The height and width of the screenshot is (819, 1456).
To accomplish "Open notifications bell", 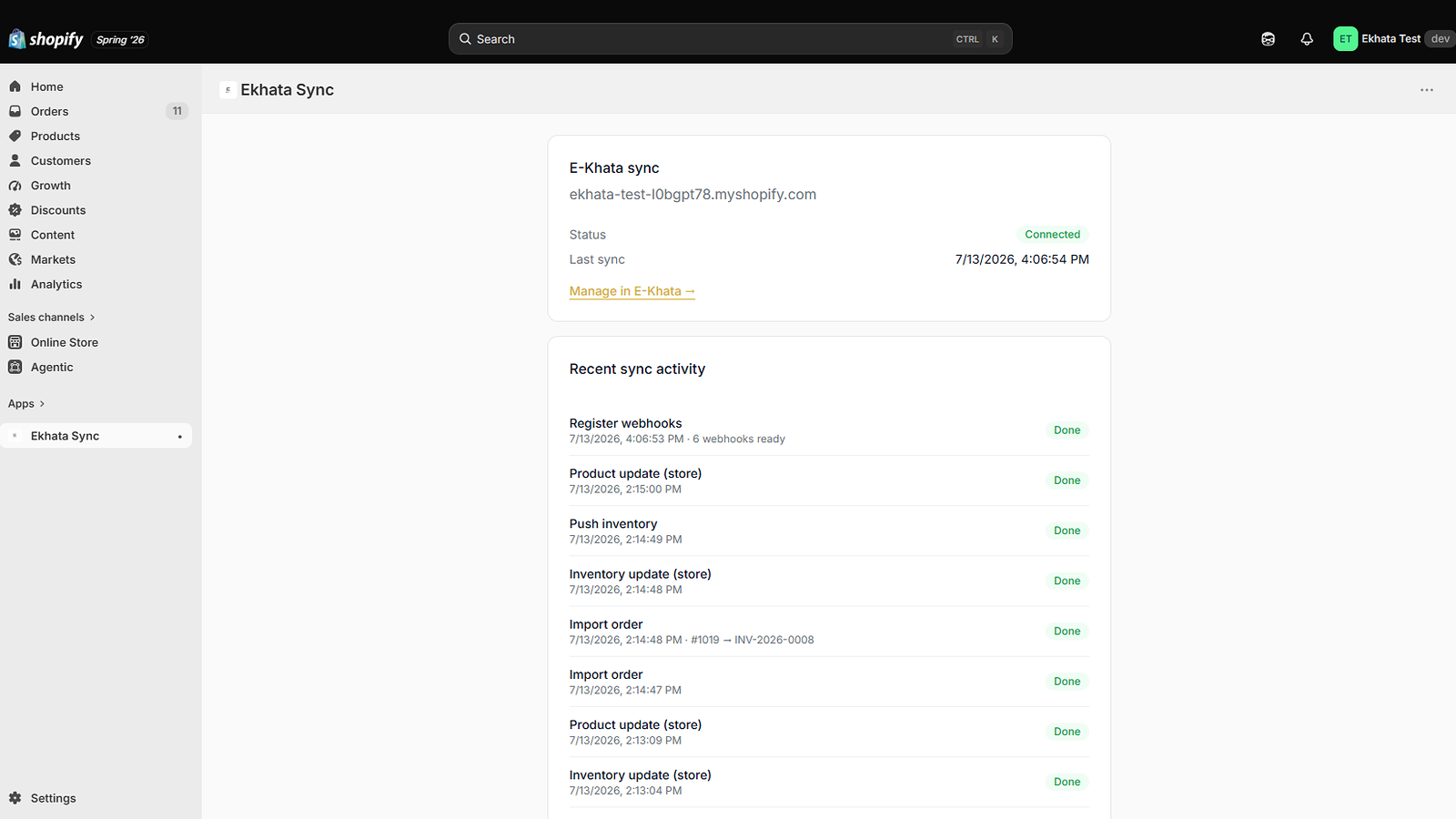I will click(x=1307, y=39).
